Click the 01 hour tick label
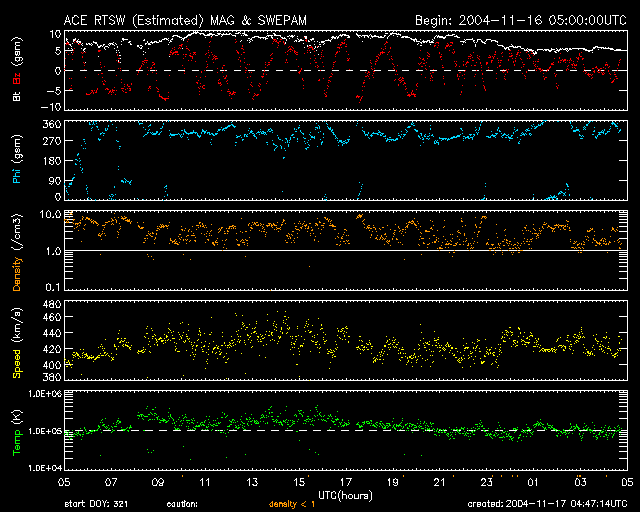 pos(532,482)
